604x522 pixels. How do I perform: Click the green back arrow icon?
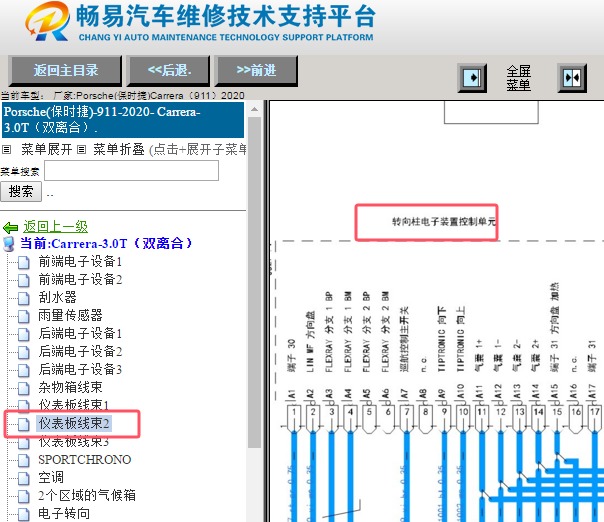(x=10, y=228)
